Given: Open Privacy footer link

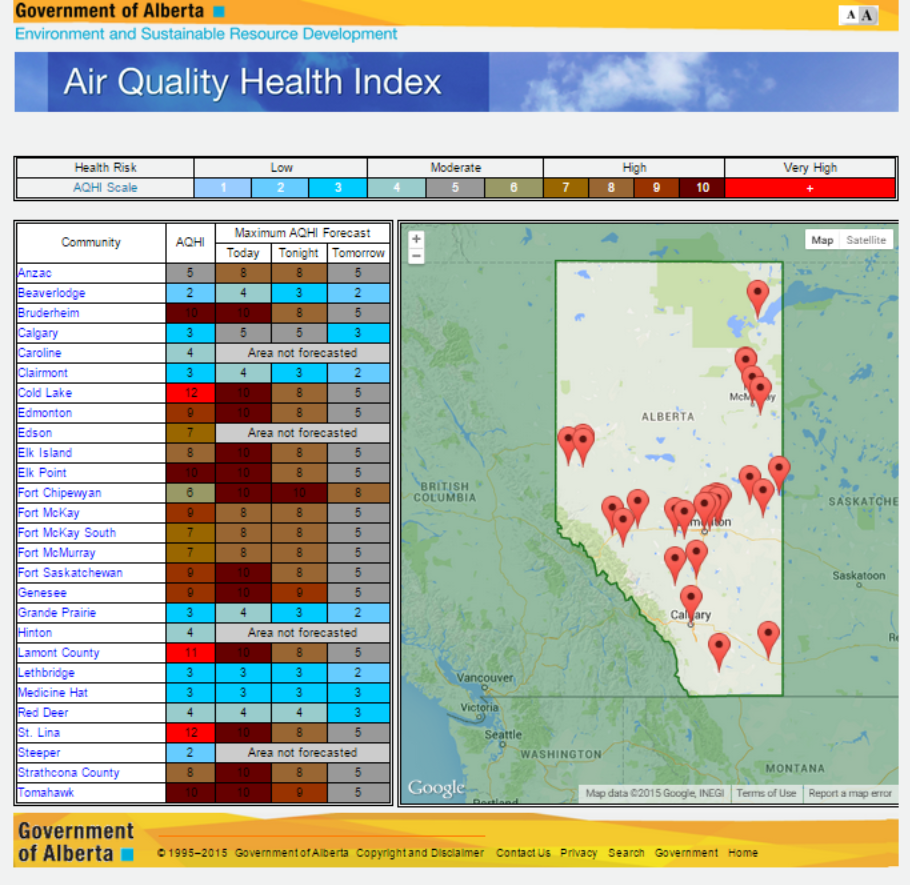Looking at the screenshot, I should click(x=579, y=853).
